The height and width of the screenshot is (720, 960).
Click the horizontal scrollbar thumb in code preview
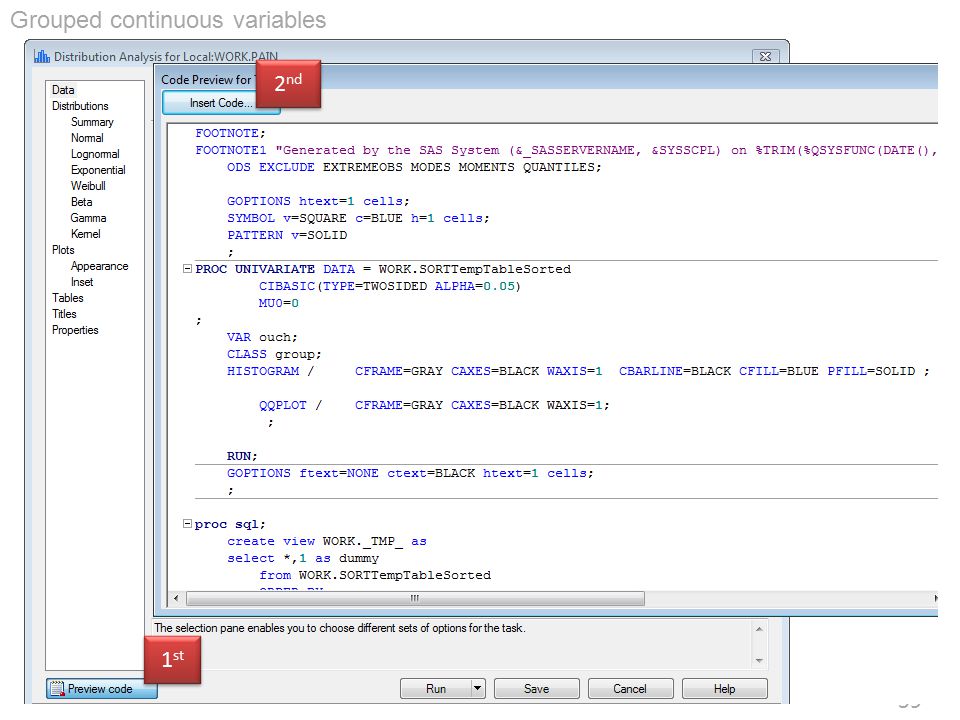coord(415,598)
